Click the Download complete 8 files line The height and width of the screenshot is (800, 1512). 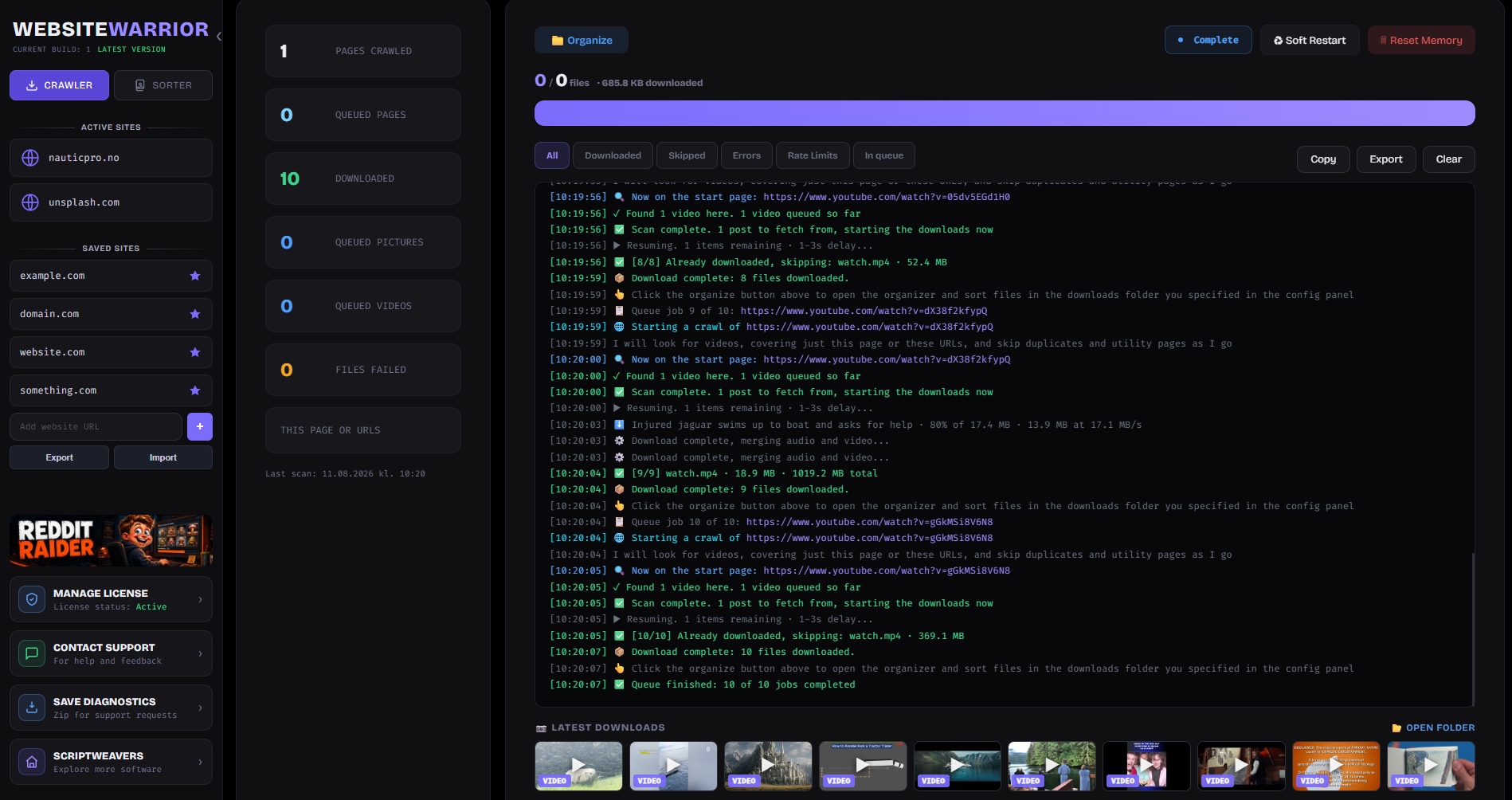click(x=699, y=278)
